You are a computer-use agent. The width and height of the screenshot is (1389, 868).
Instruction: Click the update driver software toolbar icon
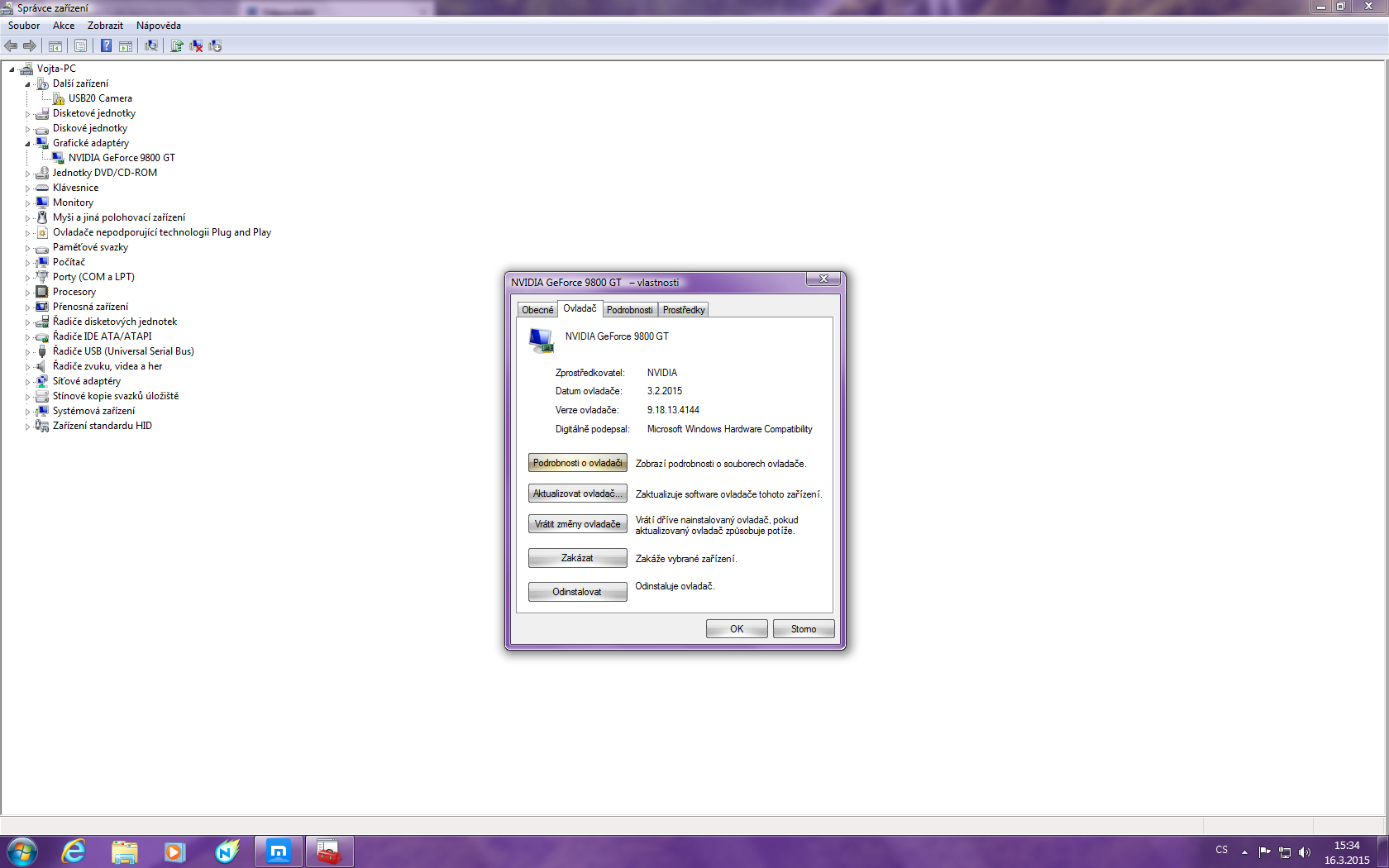click(x=177, y=46)
